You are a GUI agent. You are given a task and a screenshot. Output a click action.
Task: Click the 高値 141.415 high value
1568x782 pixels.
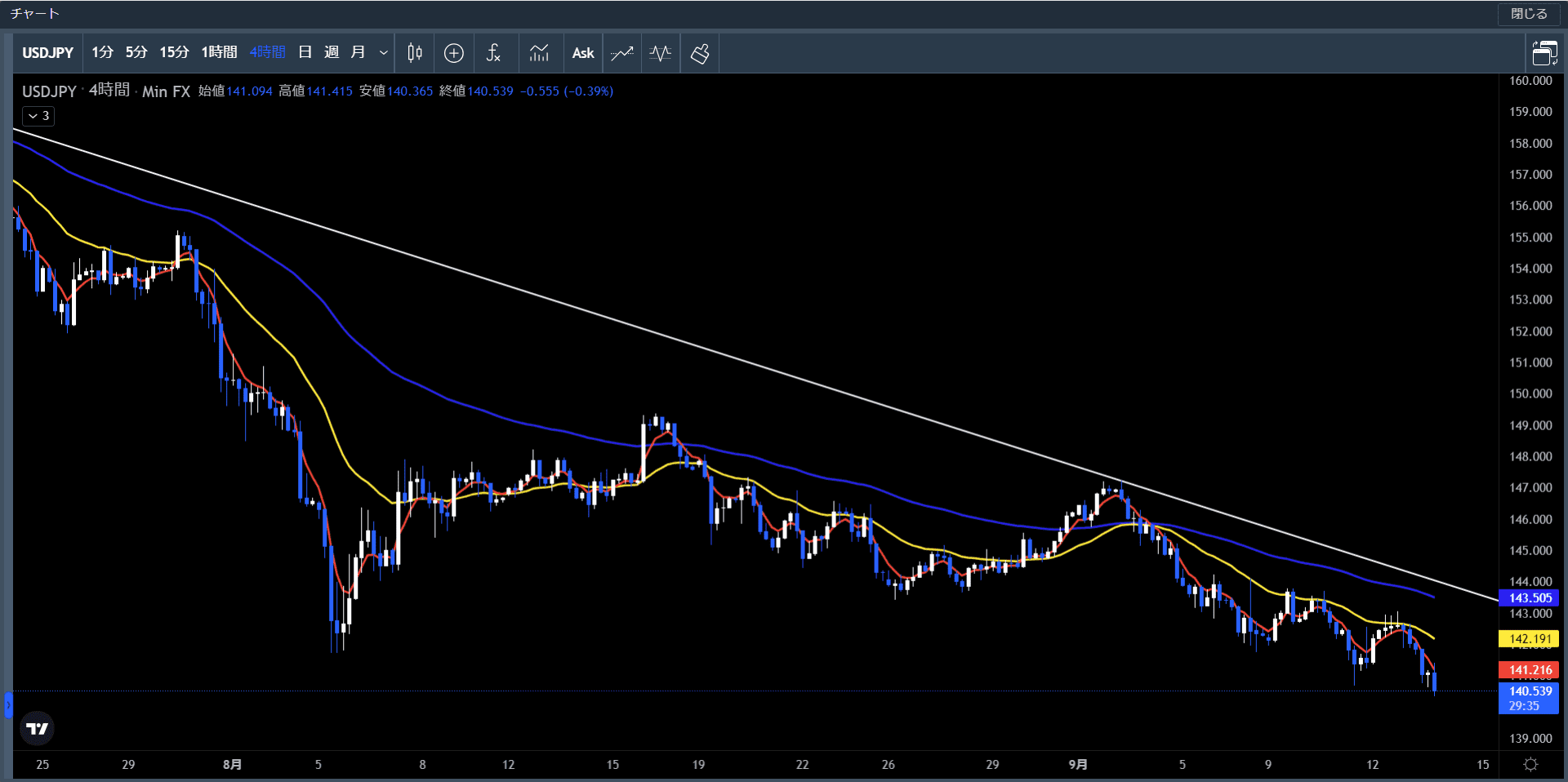point(315,91)
